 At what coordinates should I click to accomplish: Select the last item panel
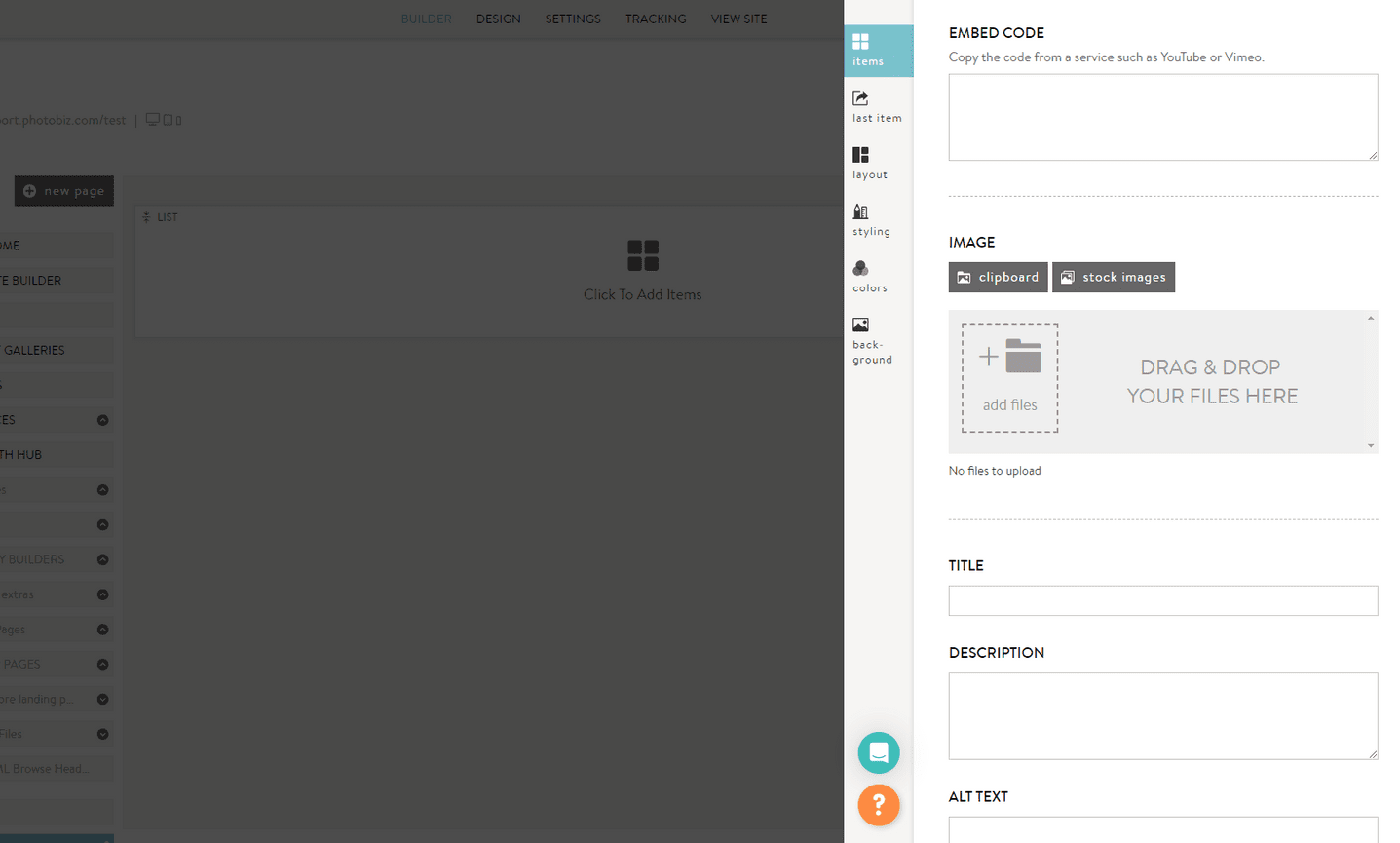(x=876, y=105)
